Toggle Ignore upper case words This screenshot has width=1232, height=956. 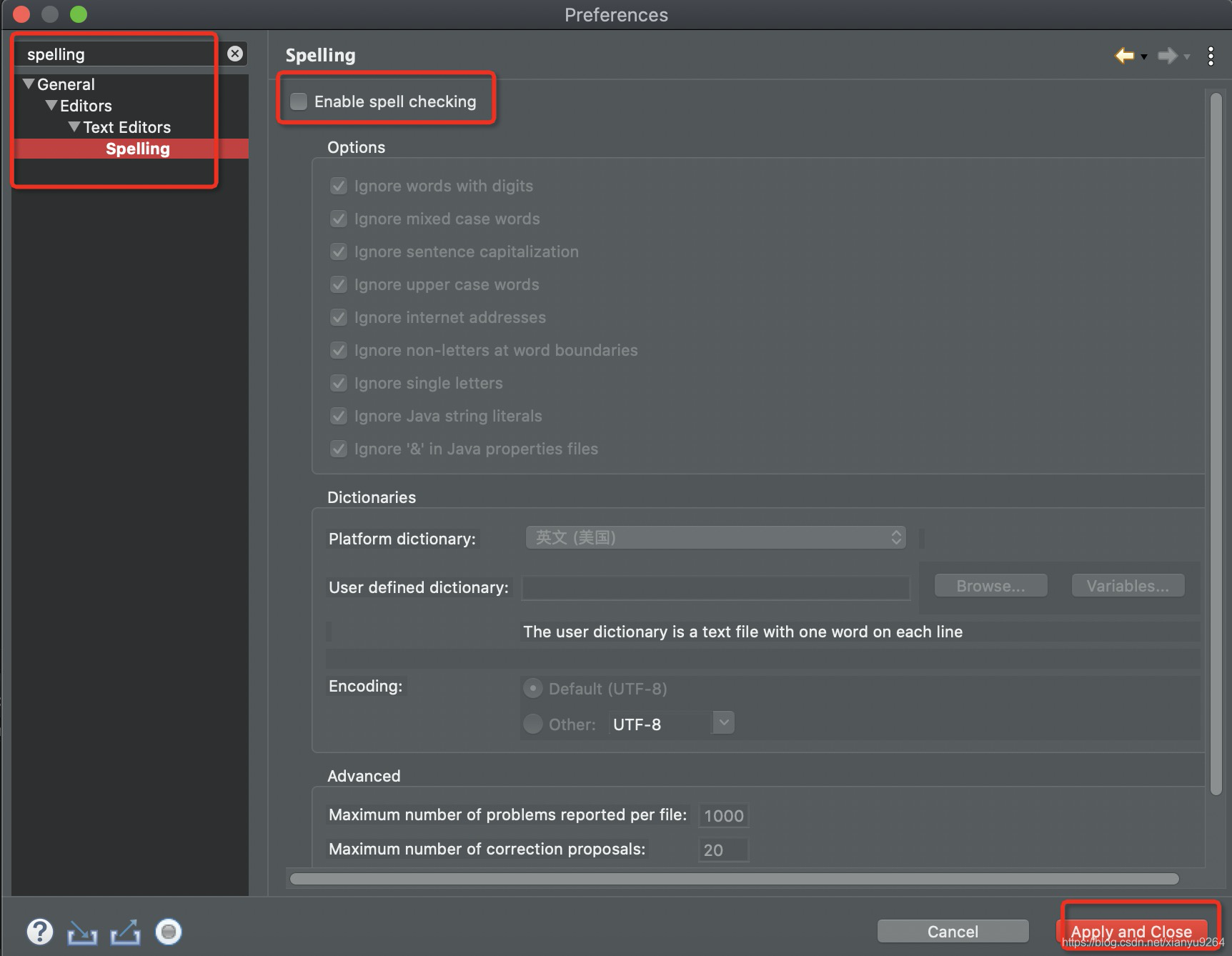[339, 284]
